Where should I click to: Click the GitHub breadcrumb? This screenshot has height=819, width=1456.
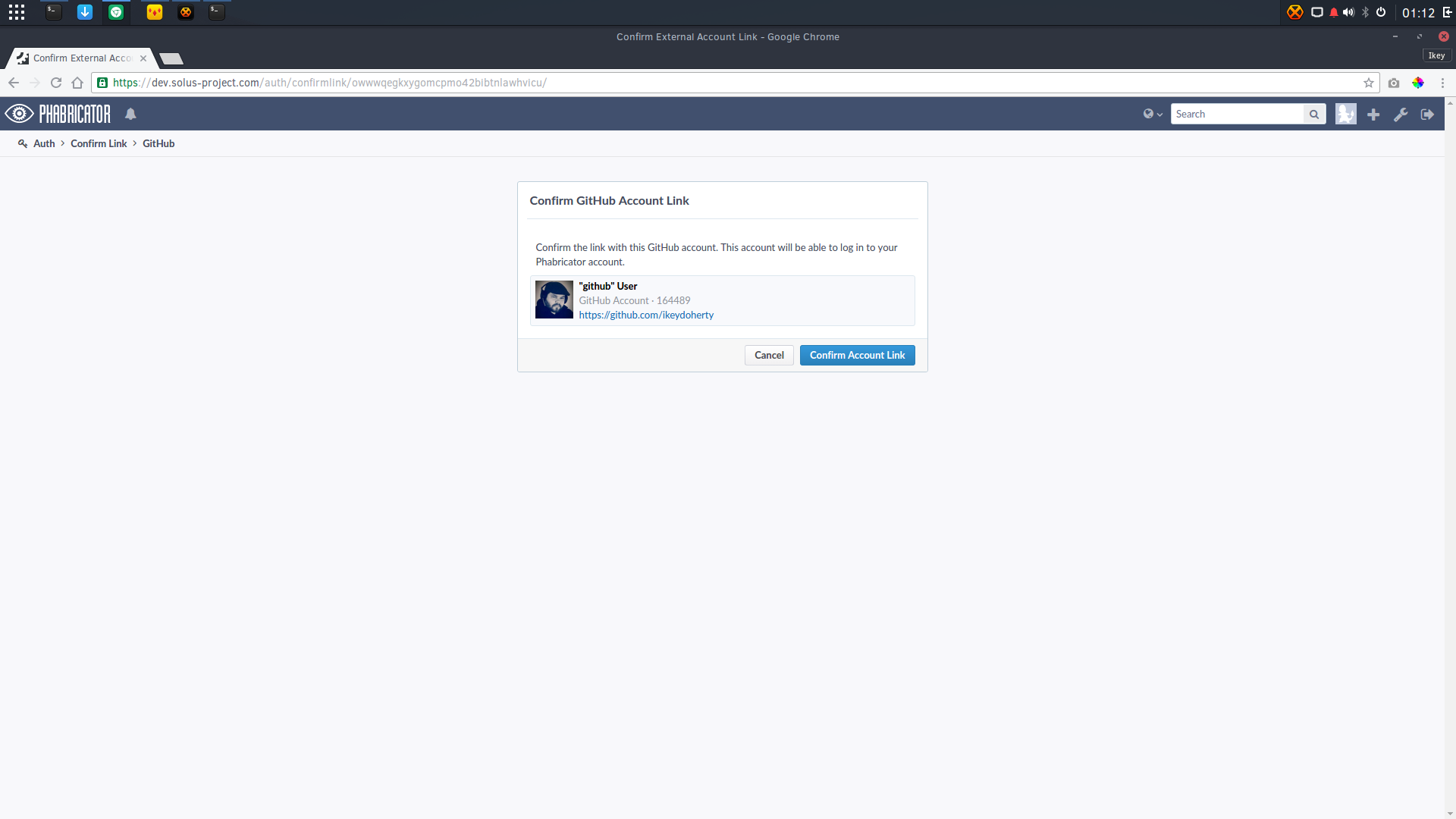(158, 143)
